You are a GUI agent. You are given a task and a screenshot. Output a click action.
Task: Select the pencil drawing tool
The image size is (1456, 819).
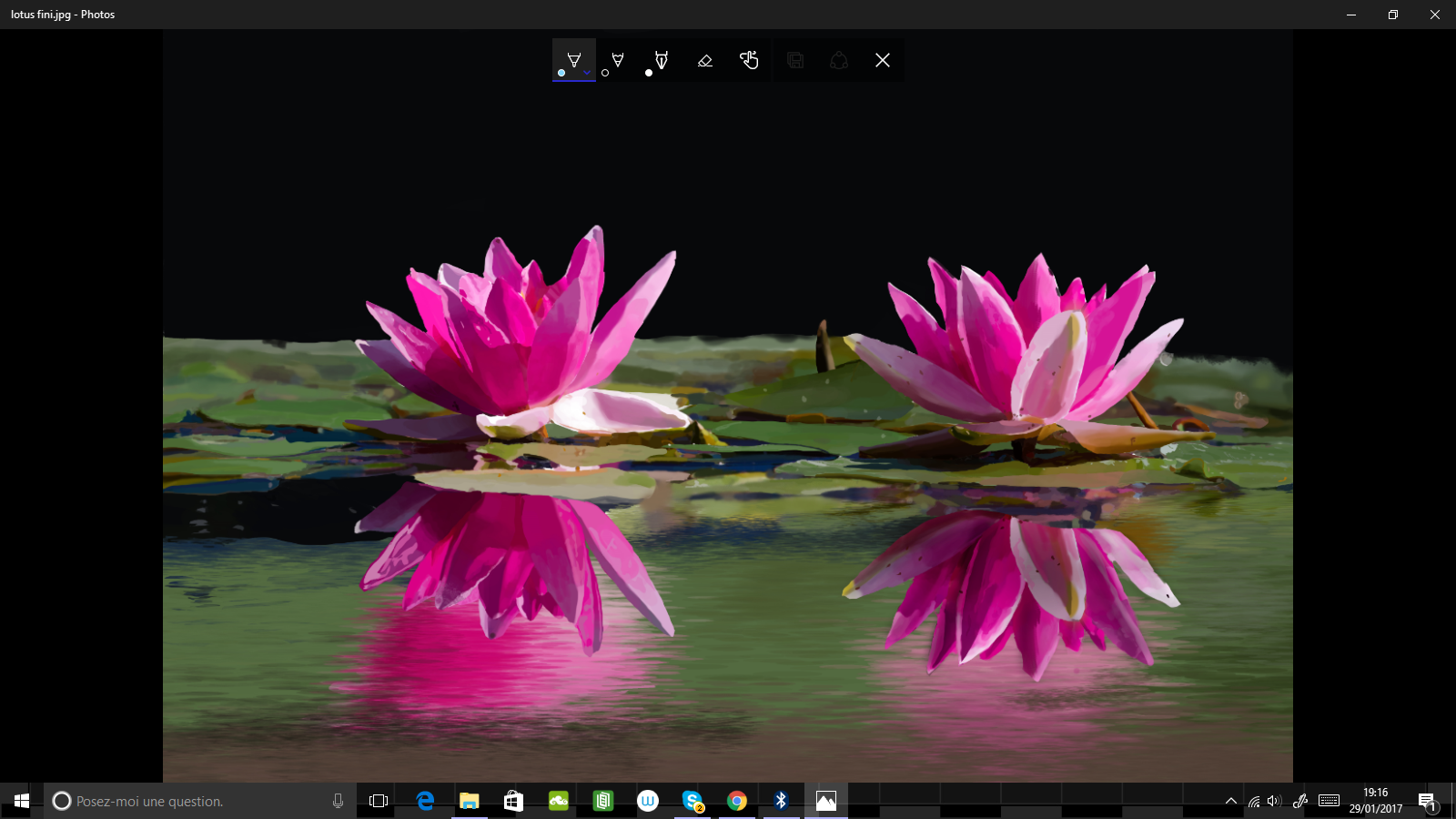pos(618,60)
